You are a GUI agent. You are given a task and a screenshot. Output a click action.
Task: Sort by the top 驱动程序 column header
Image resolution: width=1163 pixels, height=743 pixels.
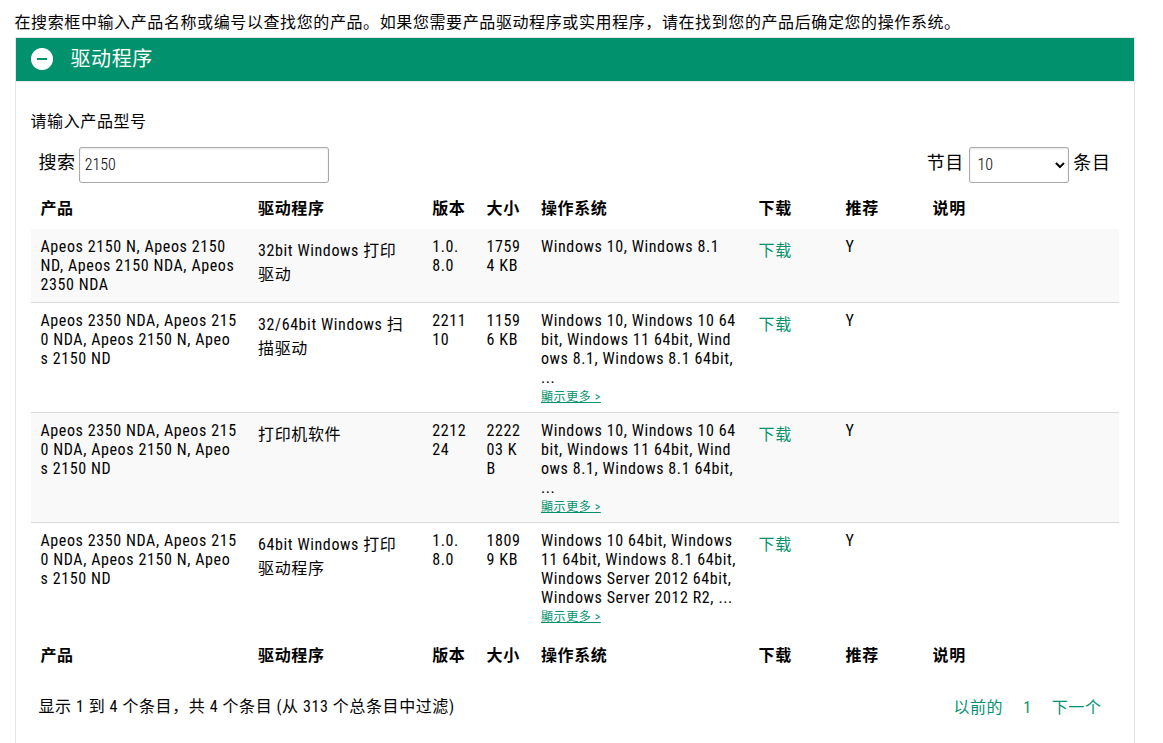(291, 209)
